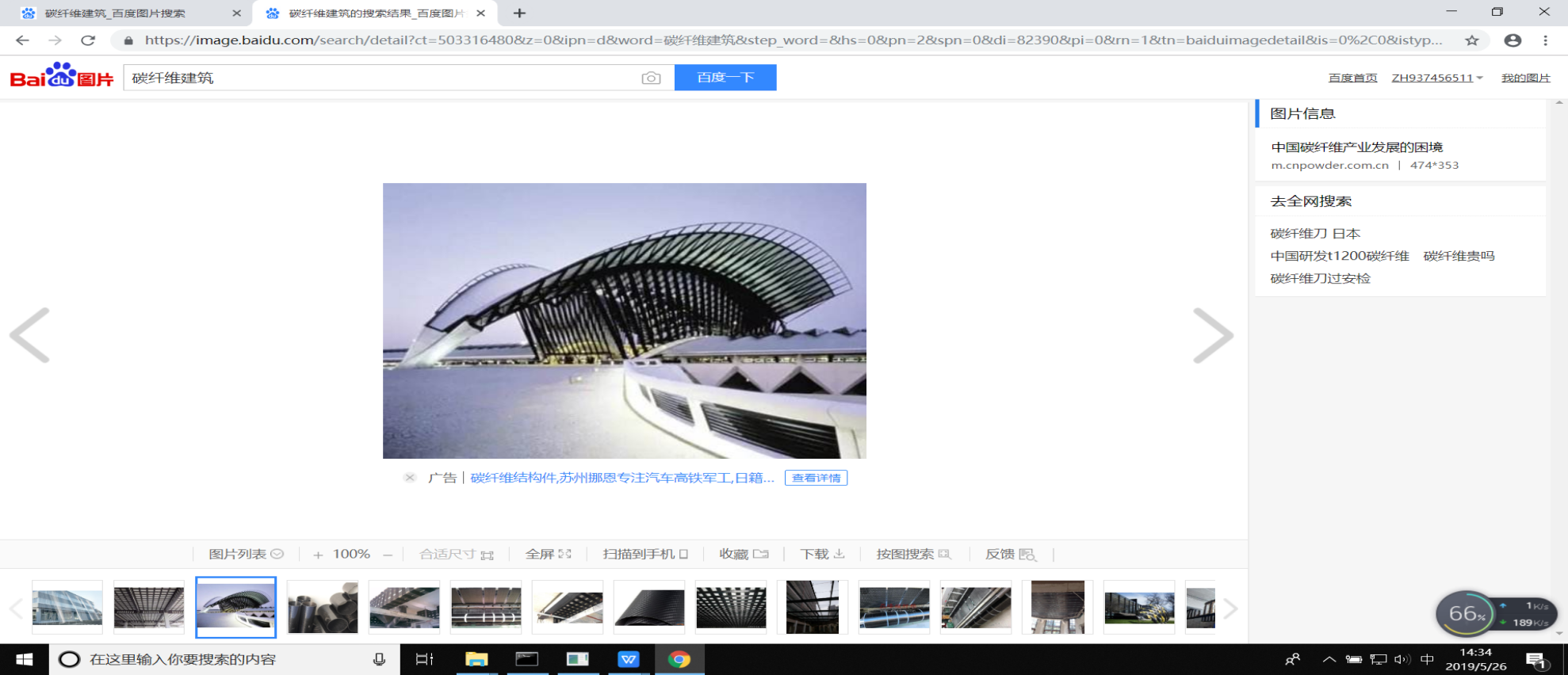Viewport: 1568px width, 675px height.
Task: Click the camera image-search icon in search box
Action: coord(651,78)
